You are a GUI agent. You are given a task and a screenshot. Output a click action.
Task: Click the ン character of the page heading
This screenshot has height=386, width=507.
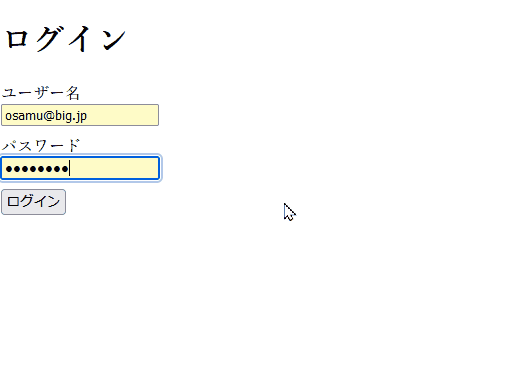[113, 39]
